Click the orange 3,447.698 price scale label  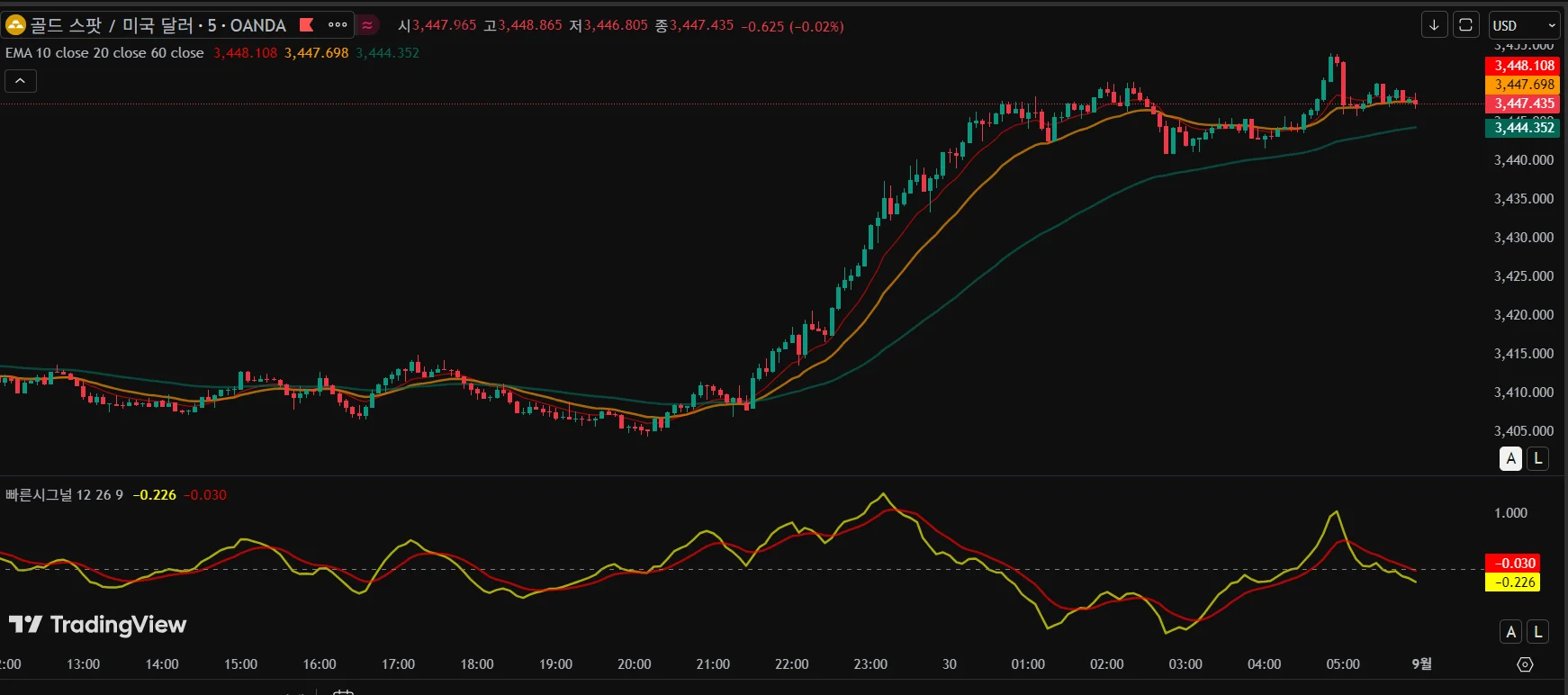(1522, 85)
